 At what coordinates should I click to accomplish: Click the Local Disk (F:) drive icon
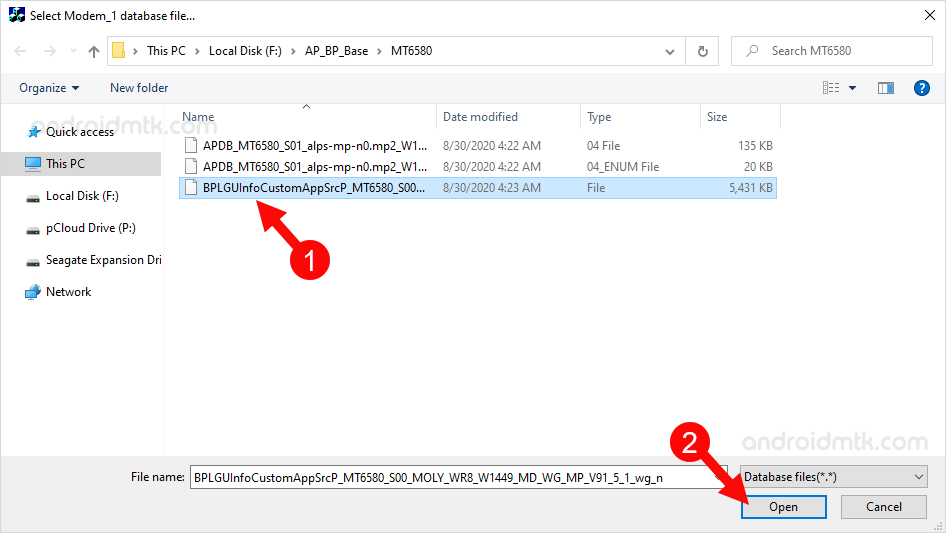point(33,198)
